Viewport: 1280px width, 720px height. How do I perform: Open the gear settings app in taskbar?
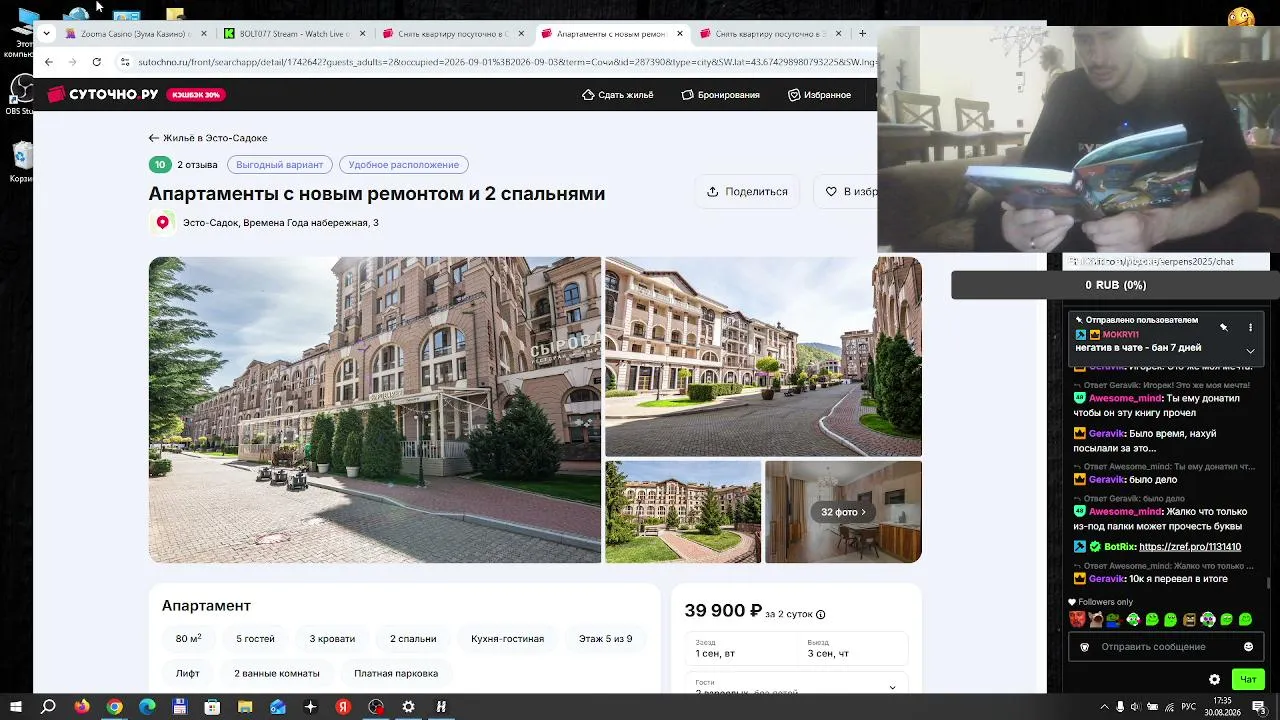tap(408, 707)
